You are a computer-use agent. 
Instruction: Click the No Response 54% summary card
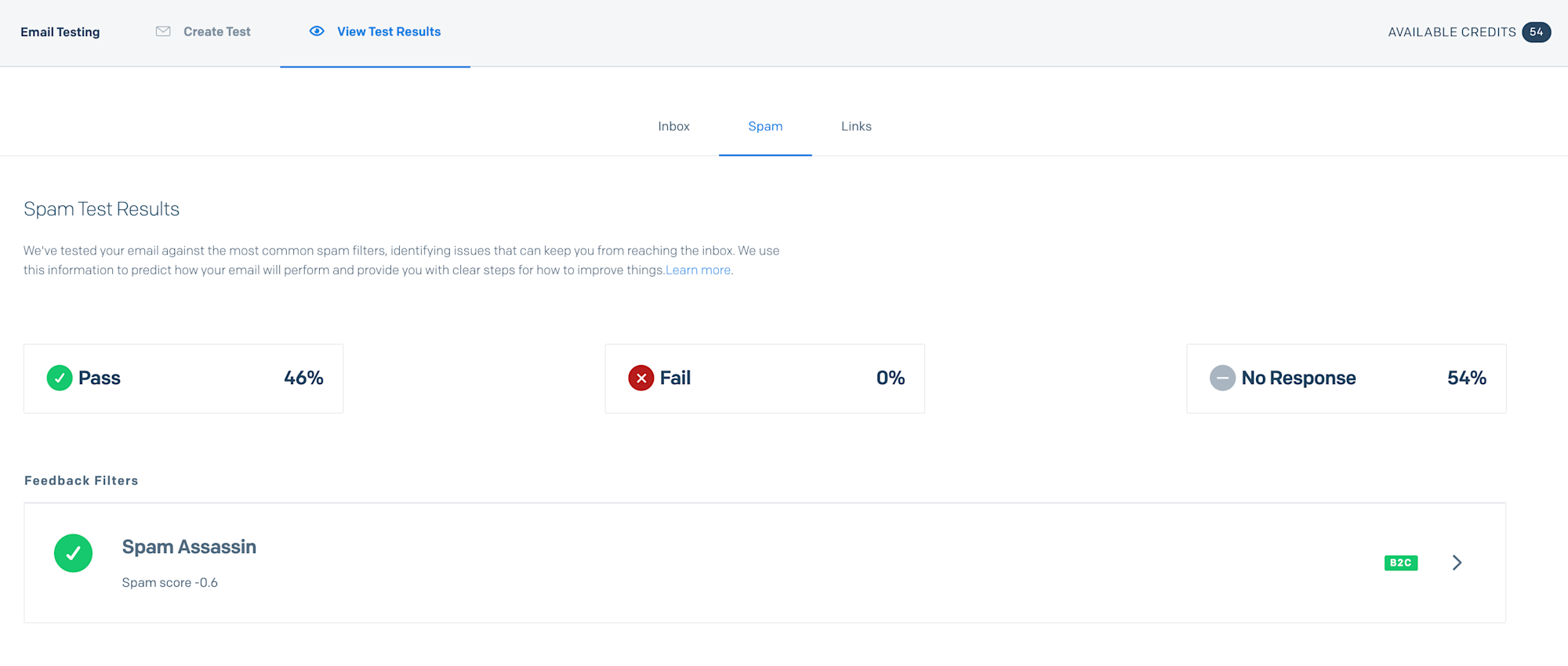pos(1346,378)
